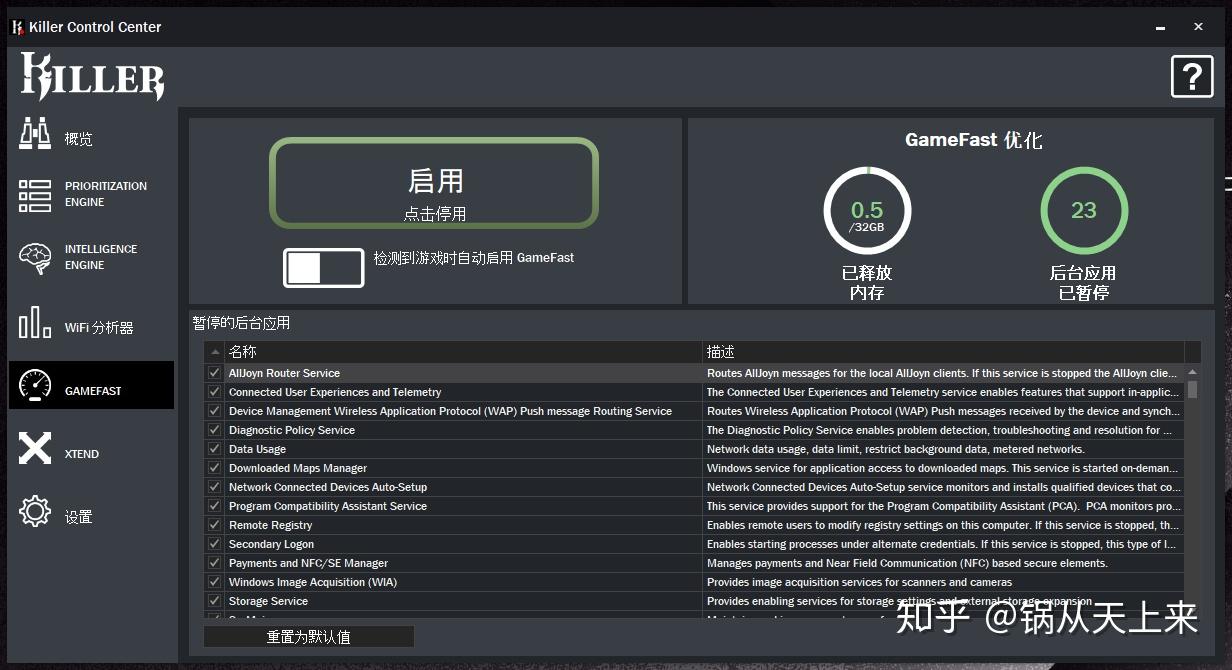Uncheck Downloaded Maps Manager checkbox
Image resolution: width=1232 pixels, height=670 pixels.
click(214, 468)
